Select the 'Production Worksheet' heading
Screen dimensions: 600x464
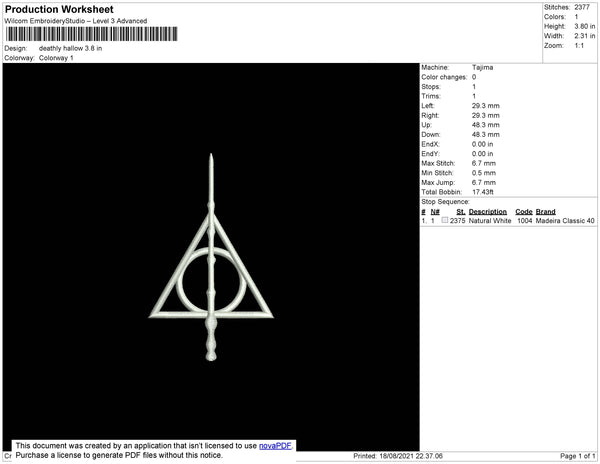pos(59,9)
